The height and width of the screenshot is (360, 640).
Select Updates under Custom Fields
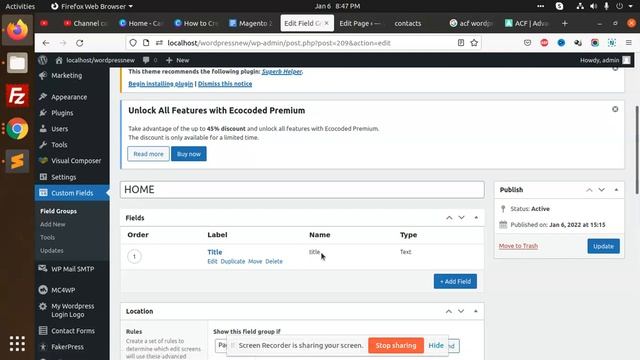(52, 250)
